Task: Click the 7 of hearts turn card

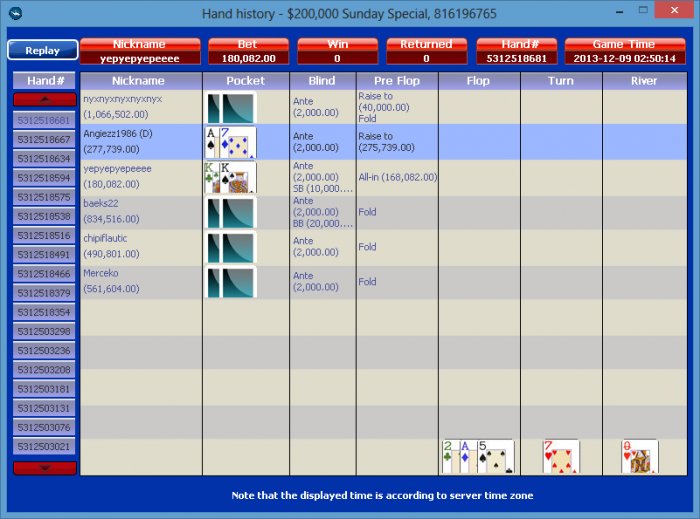Action: (561, 457)
